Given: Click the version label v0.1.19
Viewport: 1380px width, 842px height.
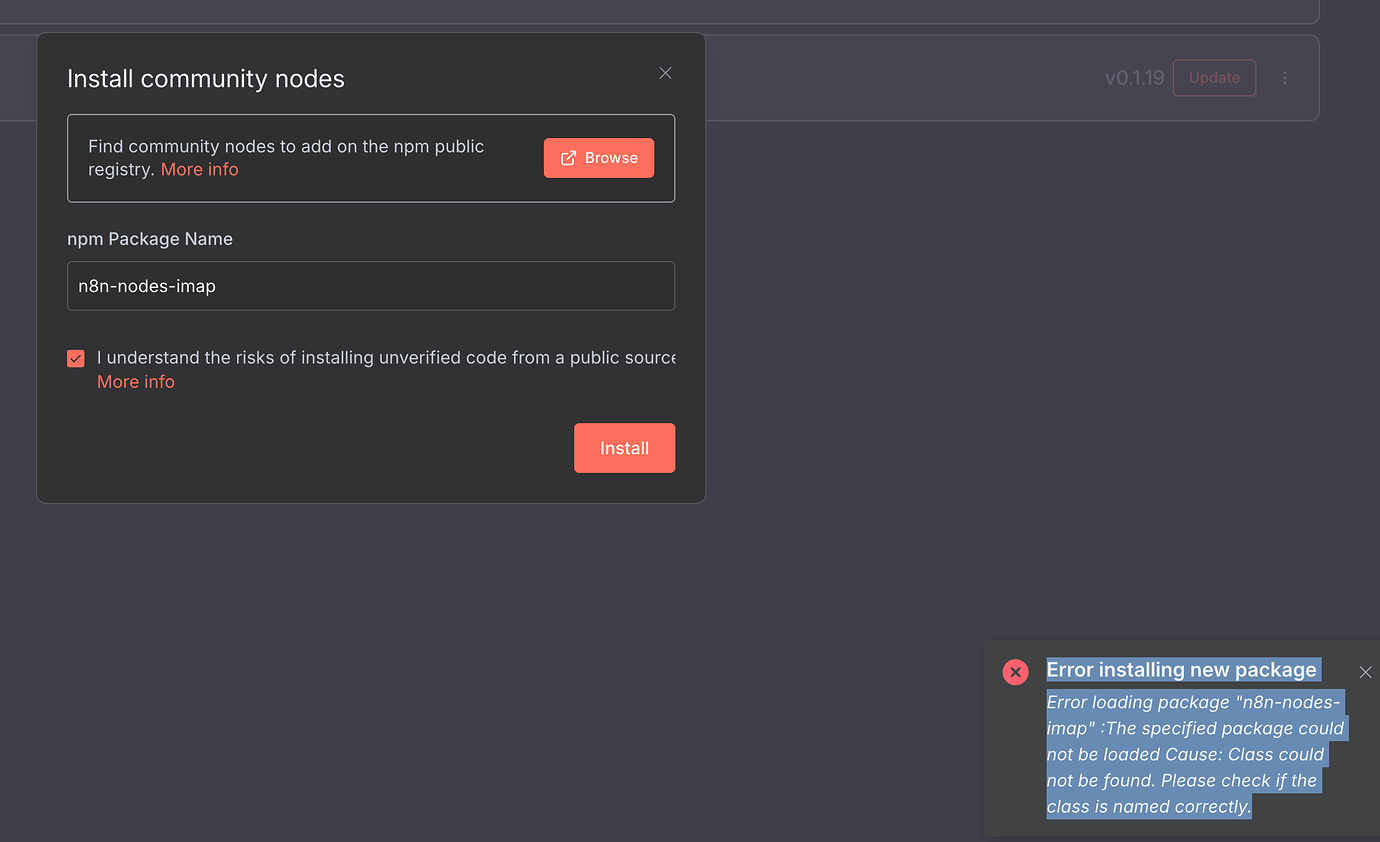Looking at the screenshot, I should (x=1134, y=77).
